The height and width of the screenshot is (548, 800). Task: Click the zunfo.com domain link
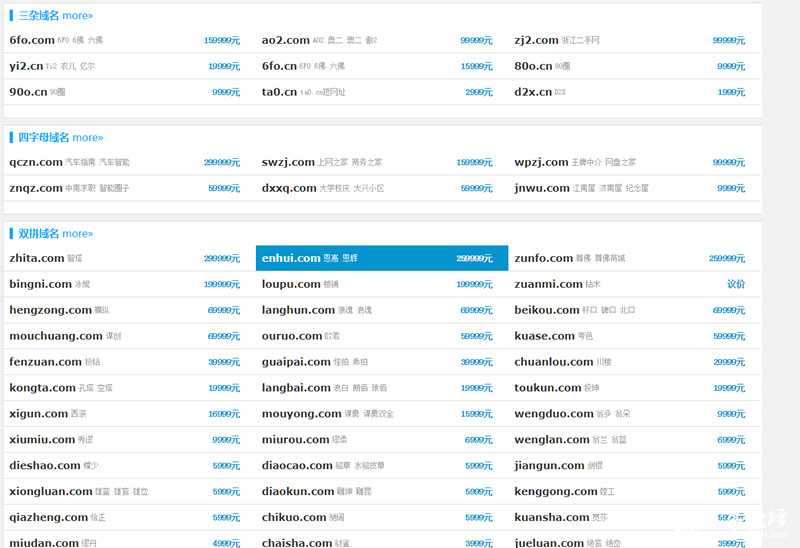pos(544,258)
